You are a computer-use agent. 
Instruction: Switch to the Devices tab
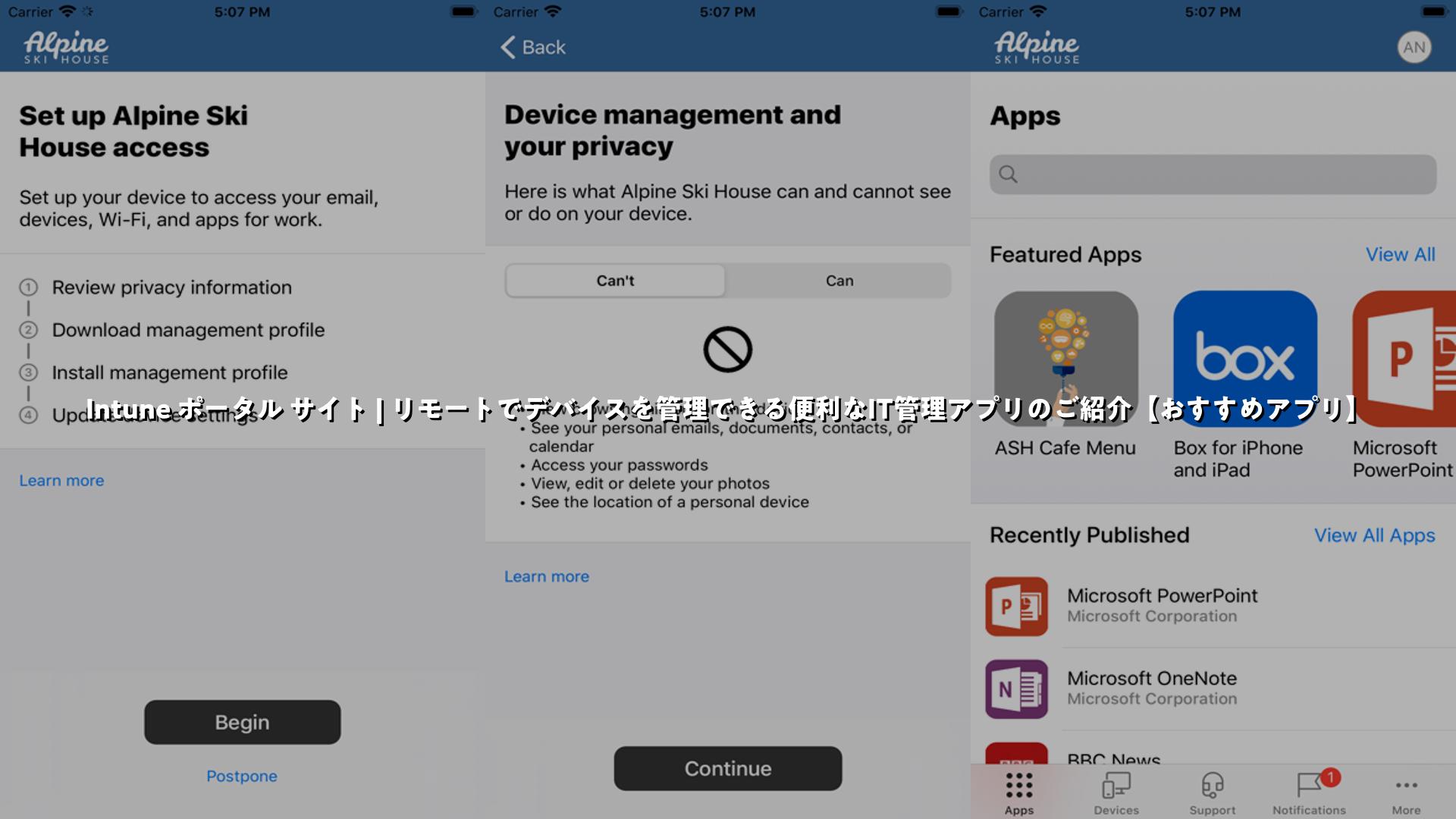[1116, 793]
